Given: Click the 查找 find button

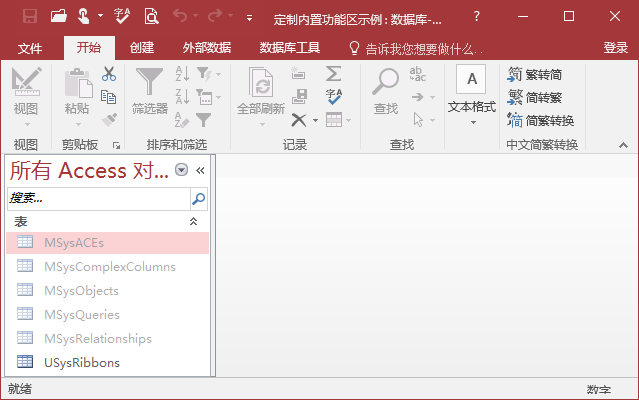Looking at the screenshot, I should (386, 91).
